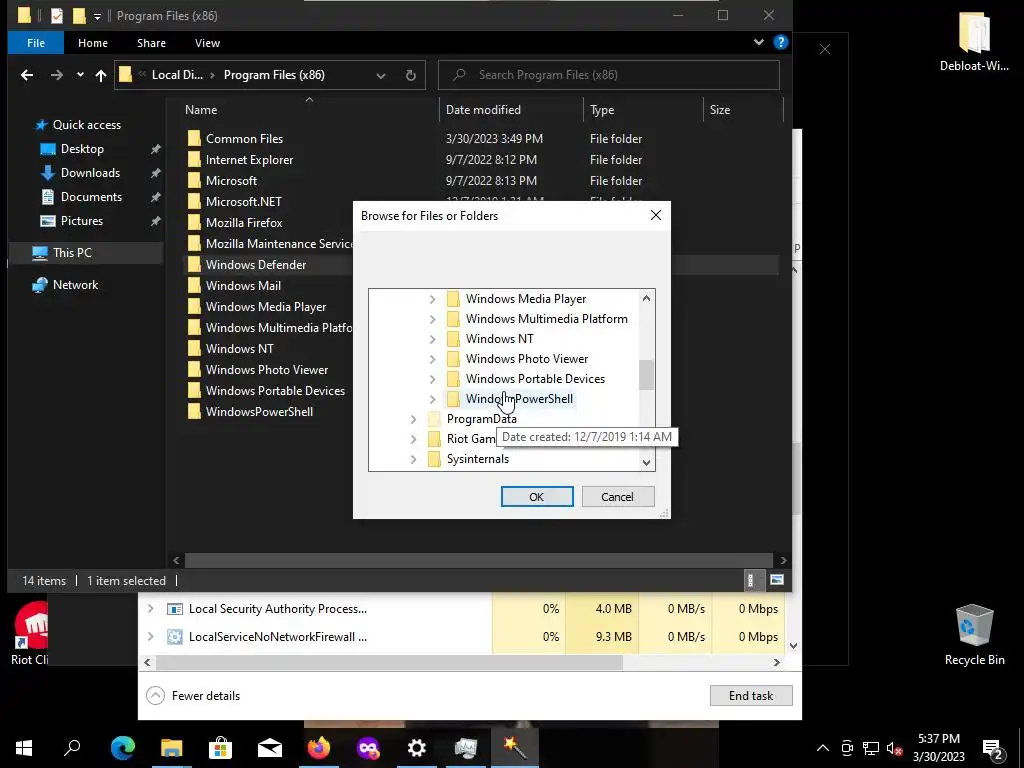Open the Debloat-Wi... folder on the desktop

pyautogui.click(x=974, y=40)
